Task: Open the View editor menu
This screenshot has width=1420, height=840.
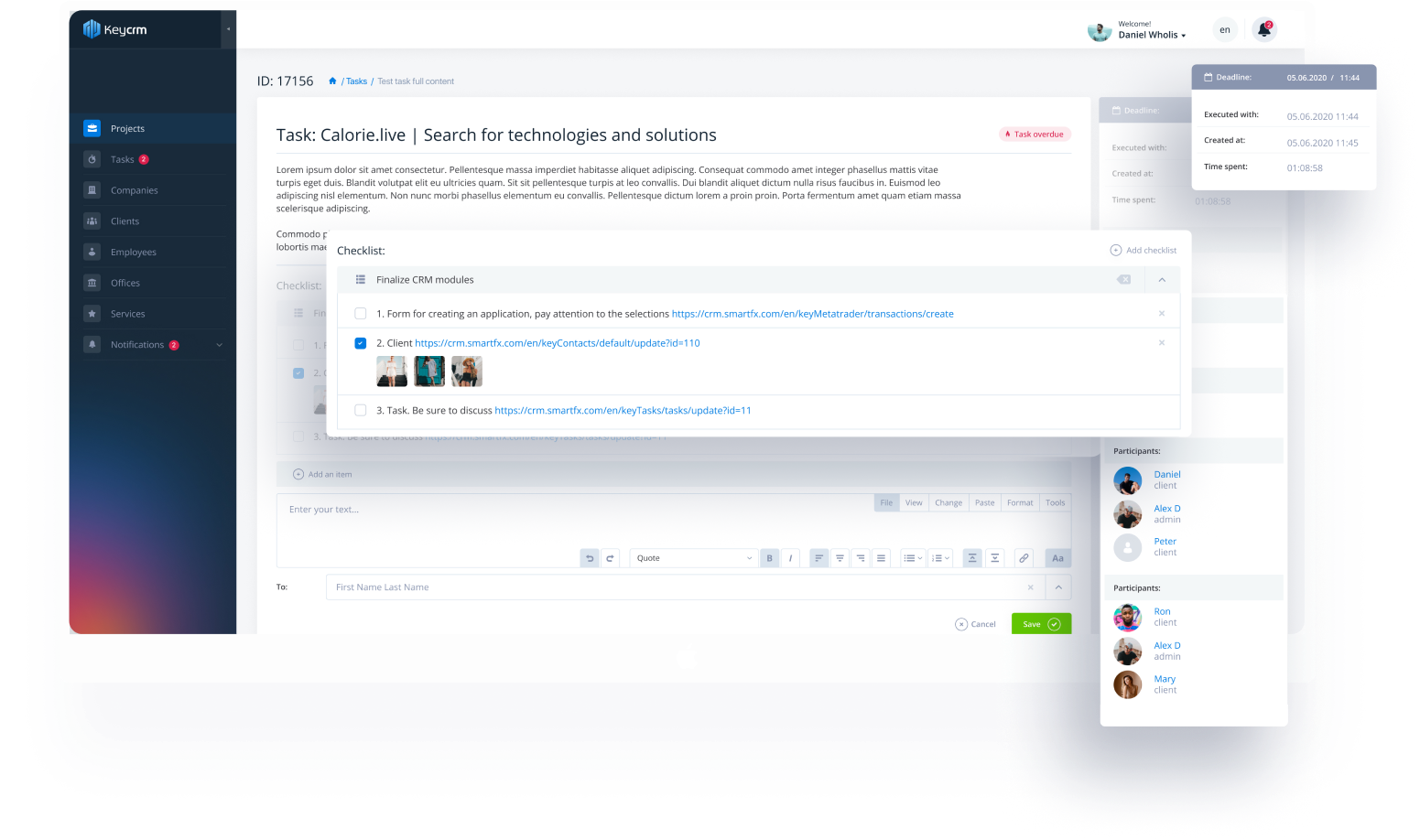Action: (914, 503)
